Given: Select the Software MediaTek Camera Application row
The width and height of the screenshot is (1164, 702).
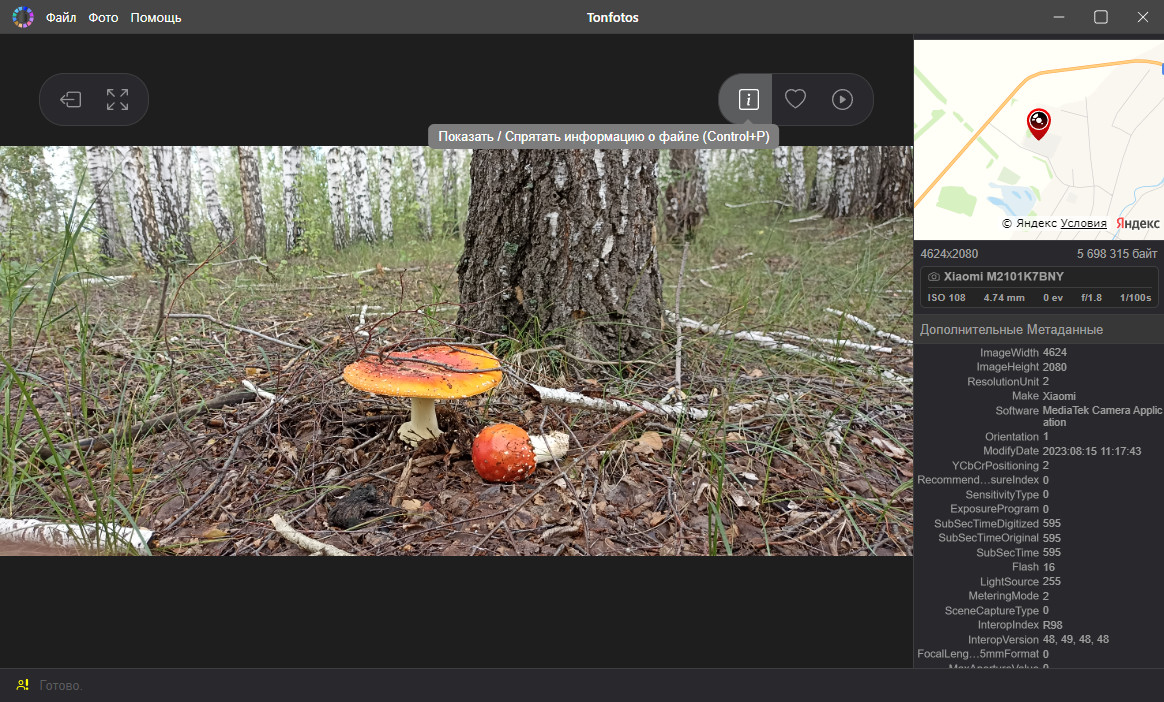Looking at the screenshot, I should coord(1039,416).
